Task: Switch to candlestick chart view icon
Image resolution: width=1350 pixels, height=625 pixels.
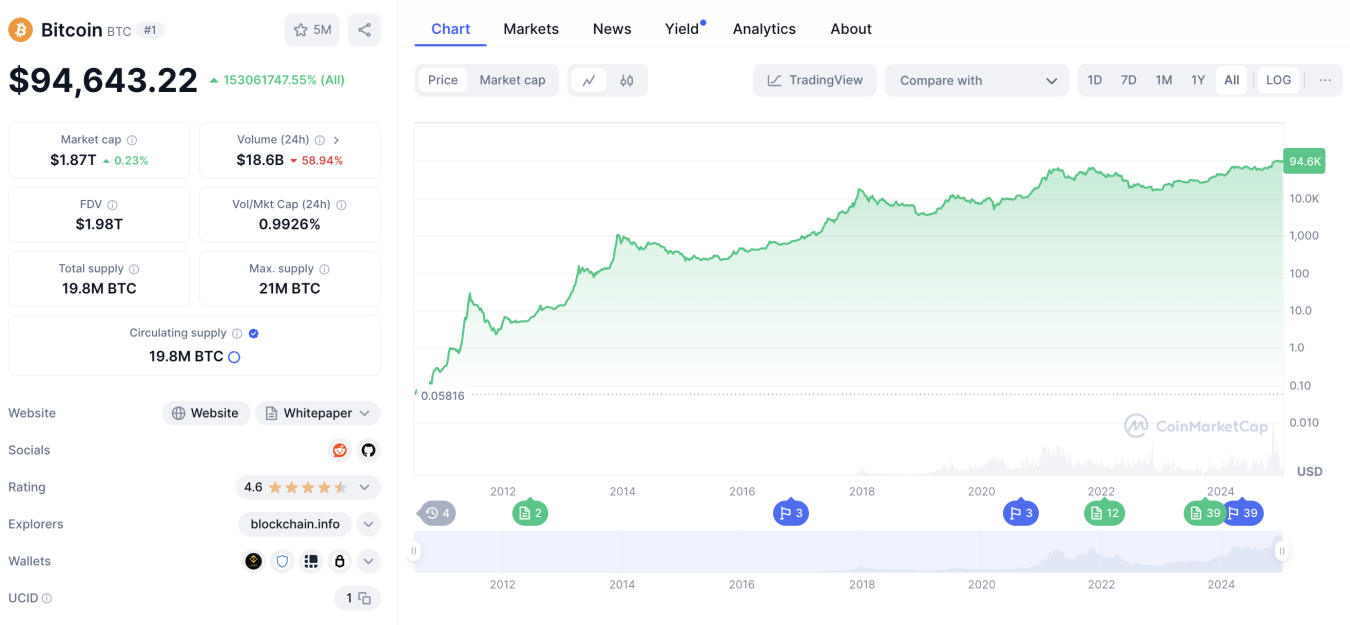Action: (627, 80)
